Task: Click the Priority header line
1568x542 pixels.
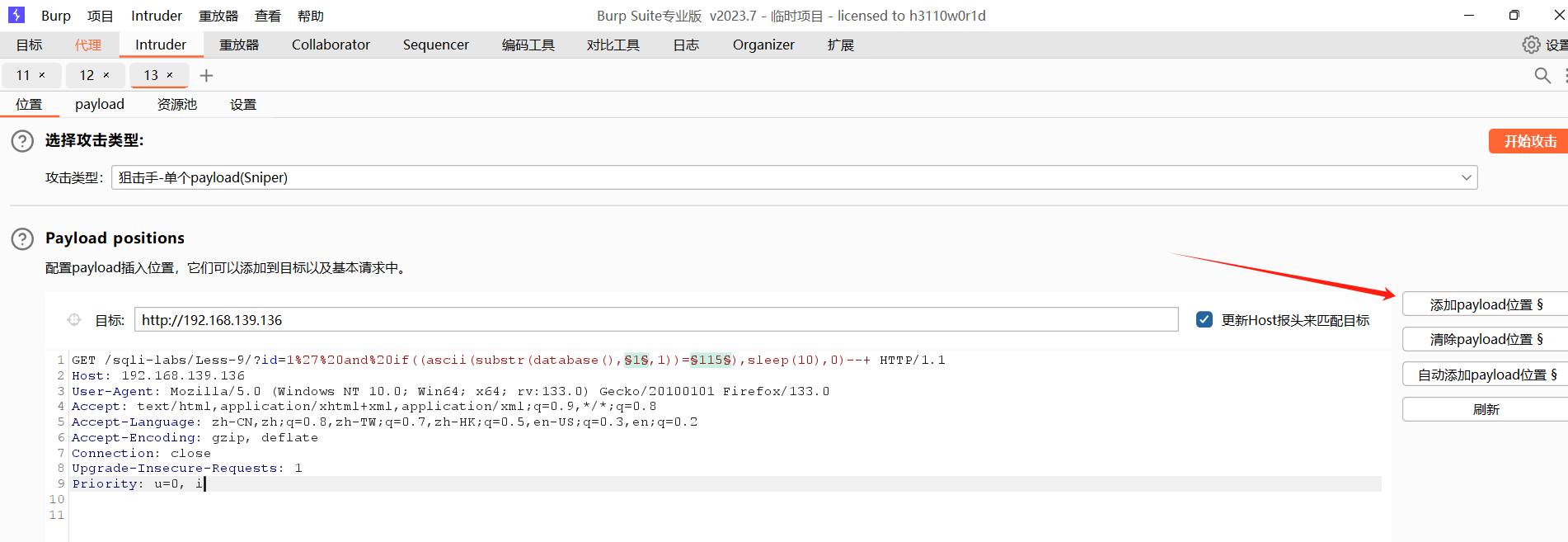Action: [x=138, y=483]
